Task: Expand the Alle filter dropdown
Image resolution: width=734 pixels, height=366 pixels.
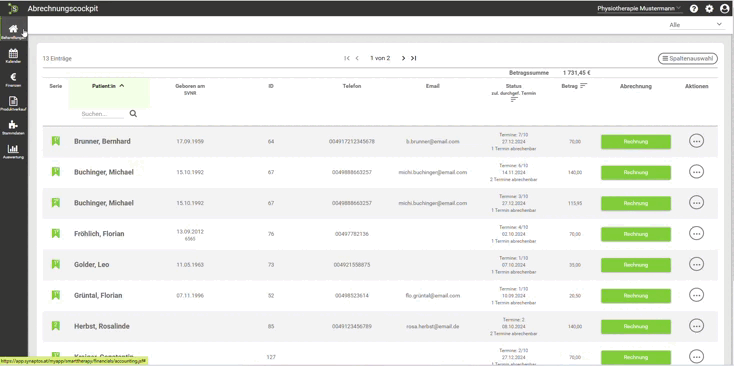Action: (x=696, y=25)
